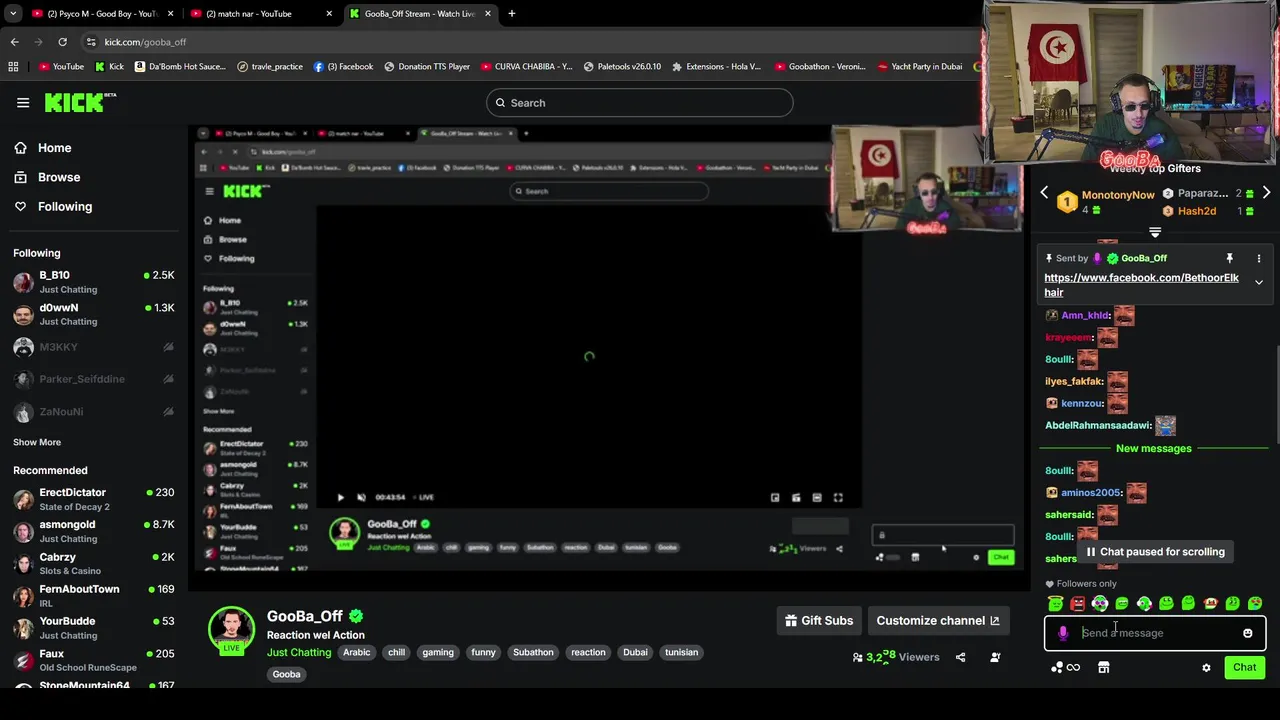Viewport: 1280px width, 720px height.
Task: Open the shop storefront icon below chat
Action: tap(1103, 667)
